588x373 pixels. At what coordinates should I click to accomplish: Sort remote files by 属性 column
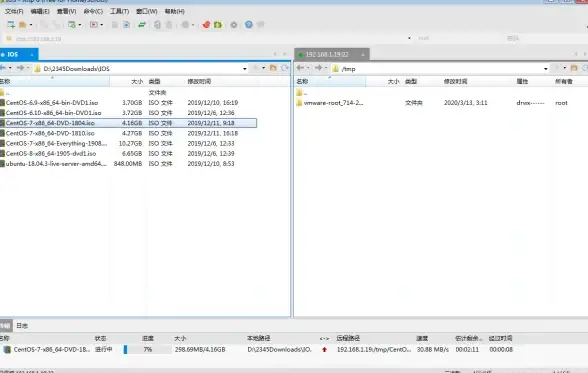pyautogui.click(x=522, y=81)
